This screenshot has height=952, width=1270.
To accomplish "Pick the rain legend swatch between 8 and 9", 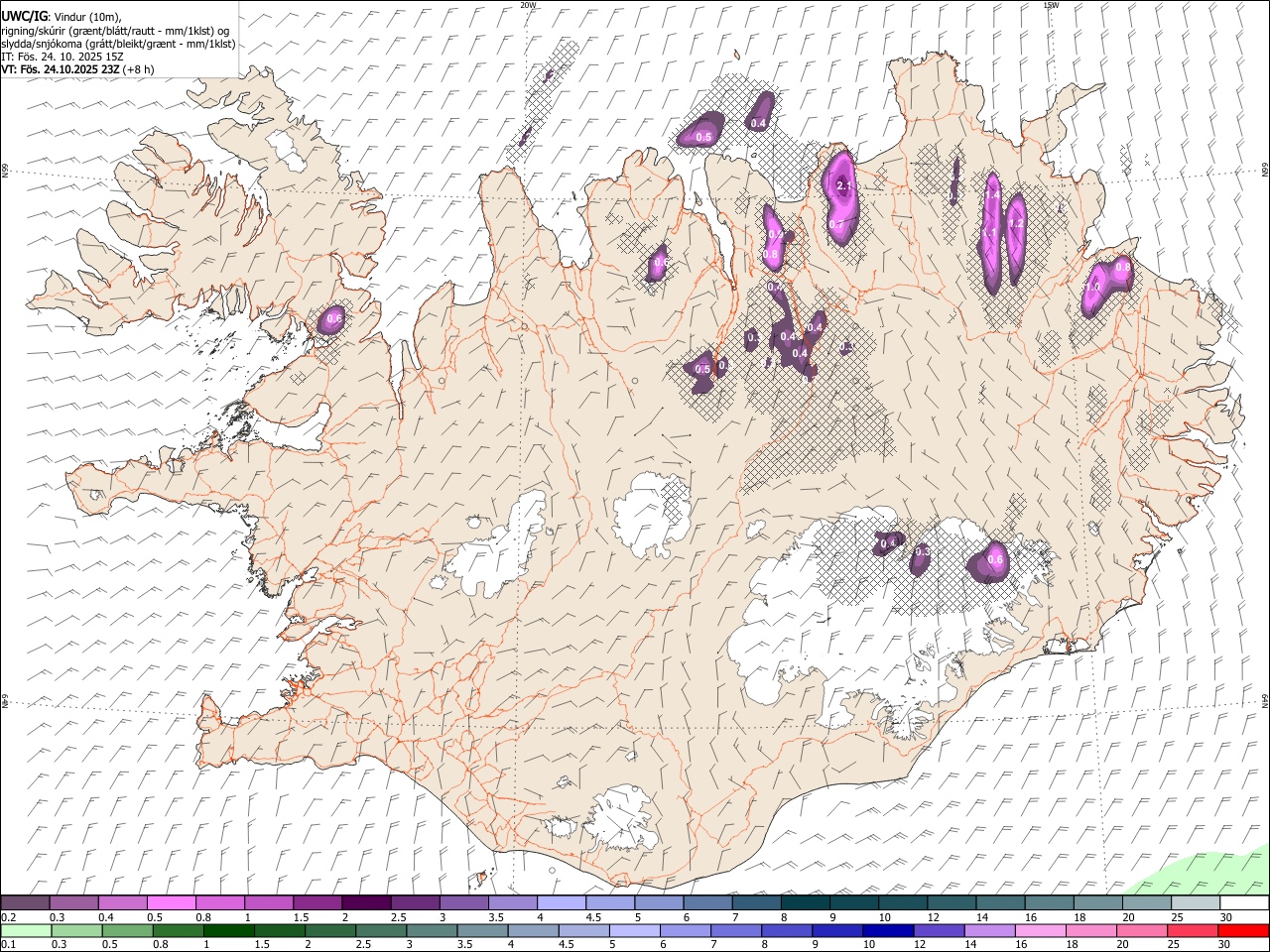I will tap(787, 931).
